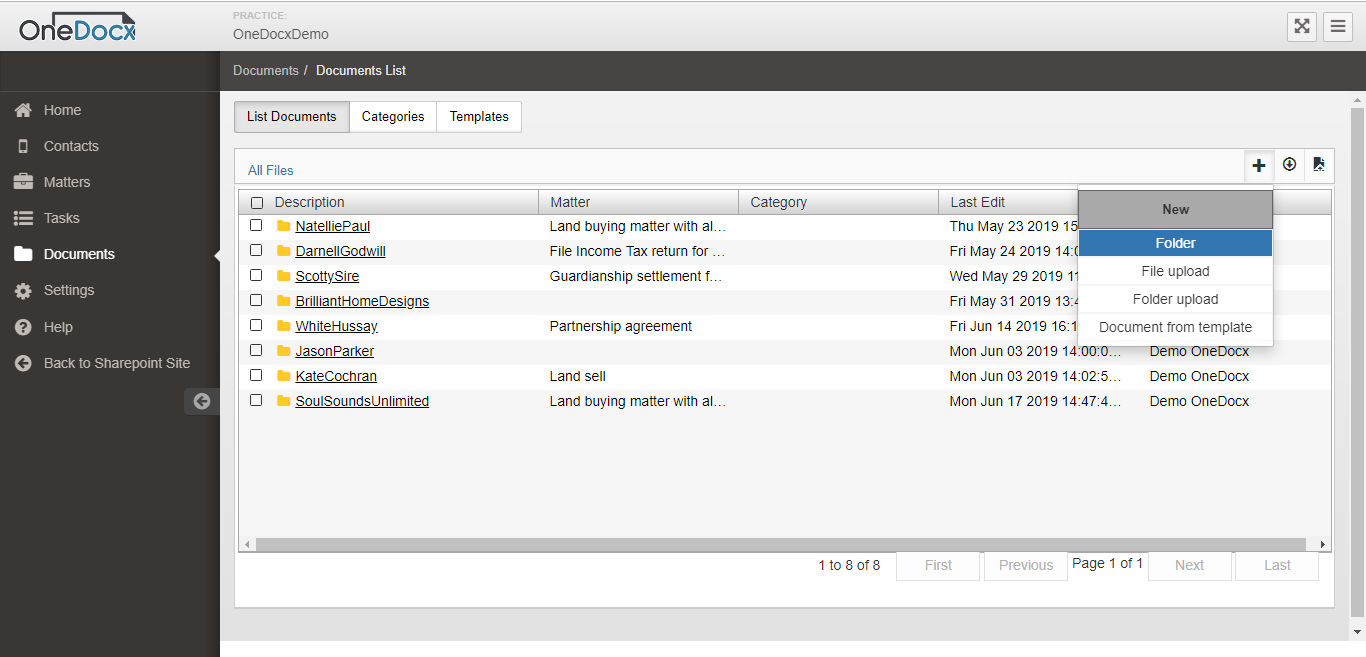Viewport: 1366px width, 657px height.
Task: Check the NatelliePaul row checkbox
Action: pos(256,225)
